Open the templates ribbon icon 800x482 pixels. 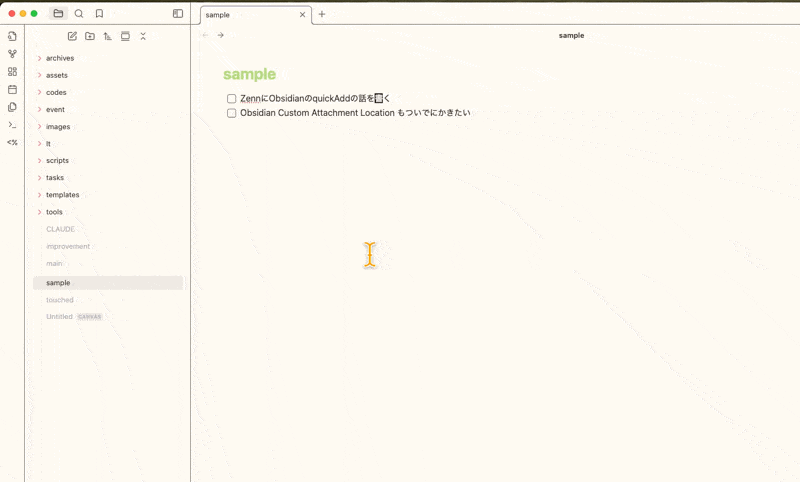(12, 107)
